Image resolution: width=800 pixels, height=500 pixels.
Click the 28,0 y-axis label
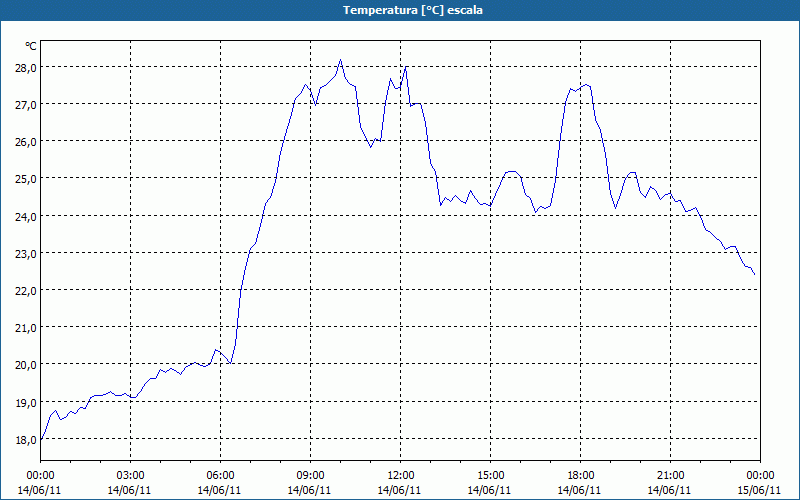(x=25, y=67)
